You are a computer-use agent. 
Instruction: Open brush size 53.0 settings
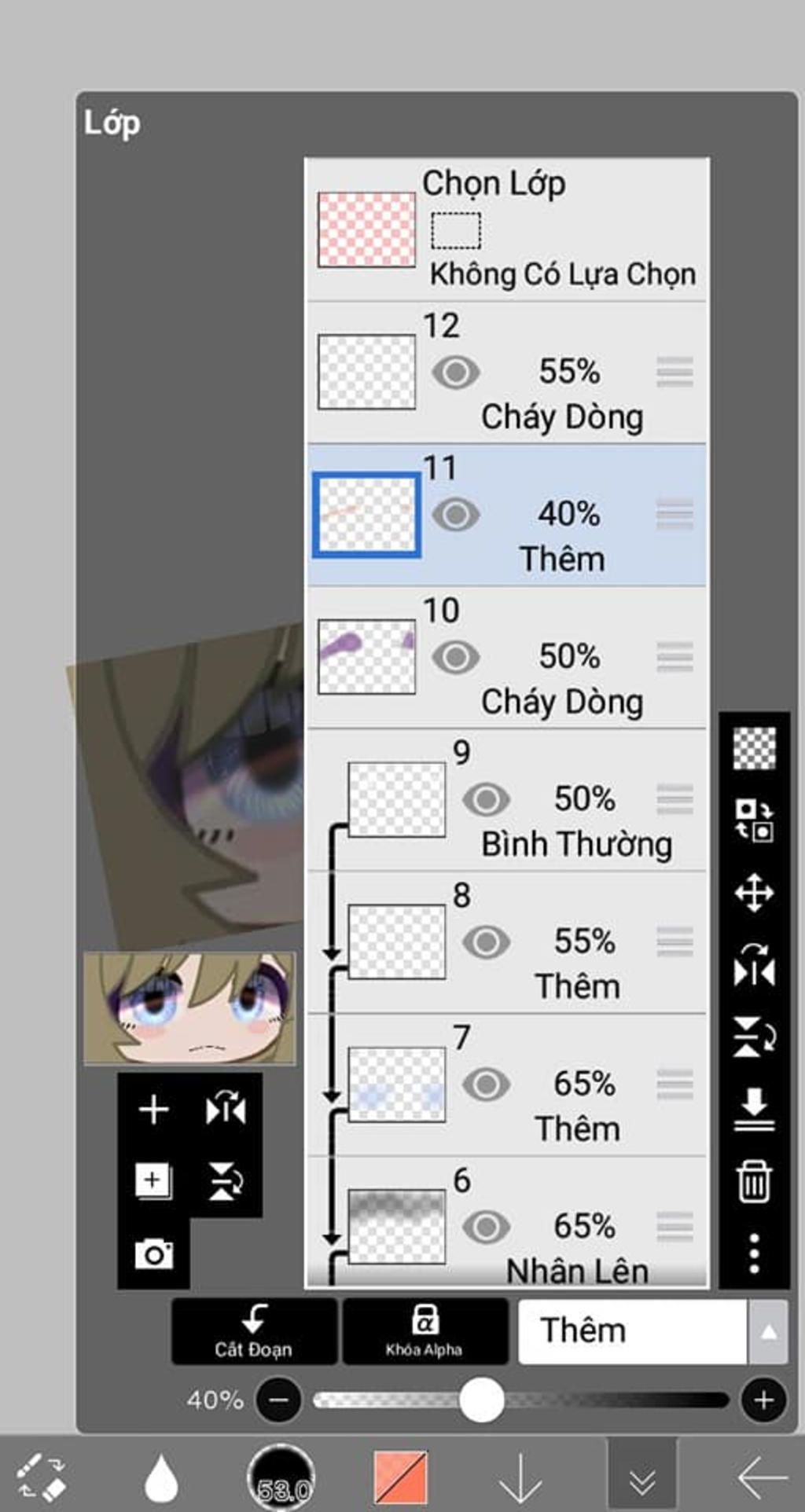coord(281,1477)
